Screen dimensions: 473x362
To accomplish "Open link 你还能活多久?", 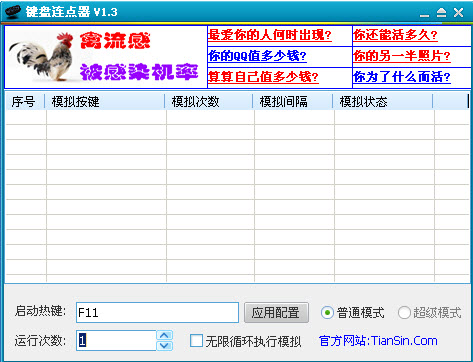I will tap(395, 35).
